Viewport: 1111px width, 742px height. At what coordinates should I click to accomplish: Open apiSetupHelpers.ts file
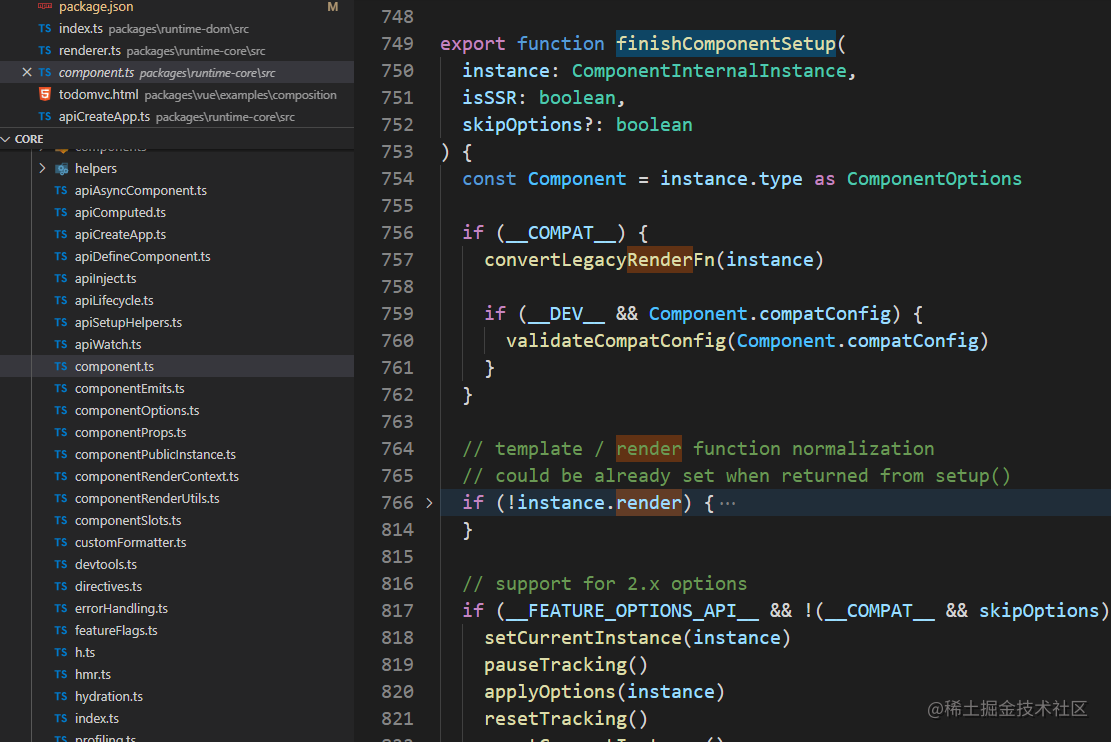pyautogui.click(x=128, y=322)
